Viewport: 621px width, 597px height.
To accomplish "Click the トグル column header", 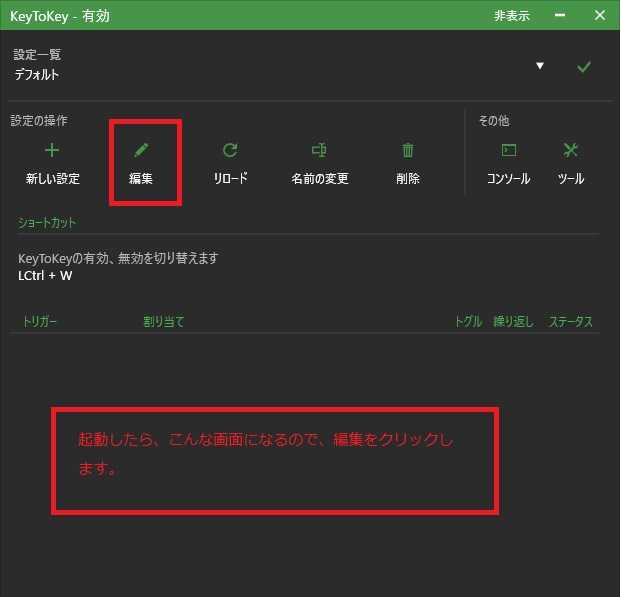I will coord(468,322).
